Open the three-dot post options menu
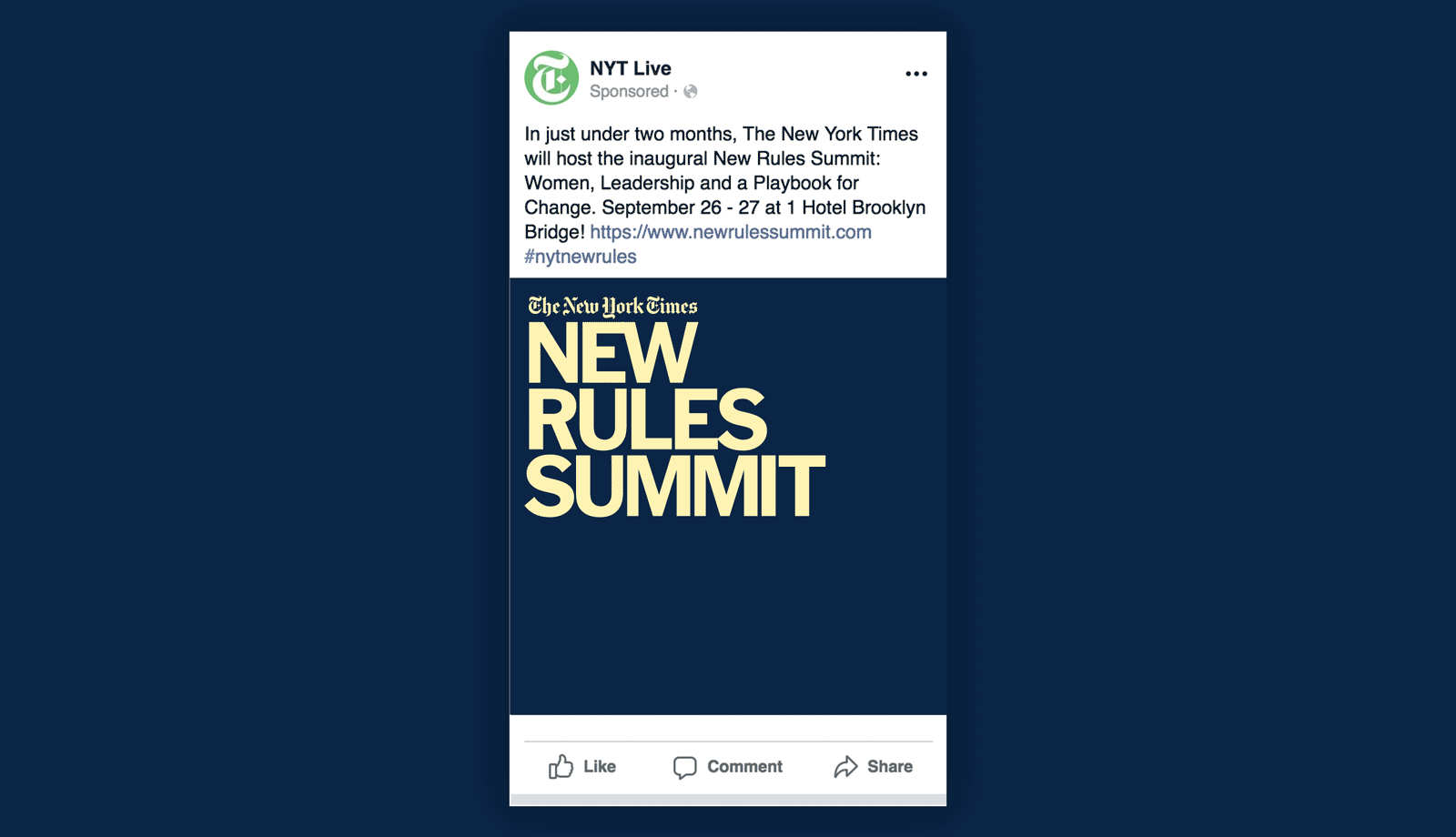The height and width of the screenshot is (837, 1456). tap(916, 74)
